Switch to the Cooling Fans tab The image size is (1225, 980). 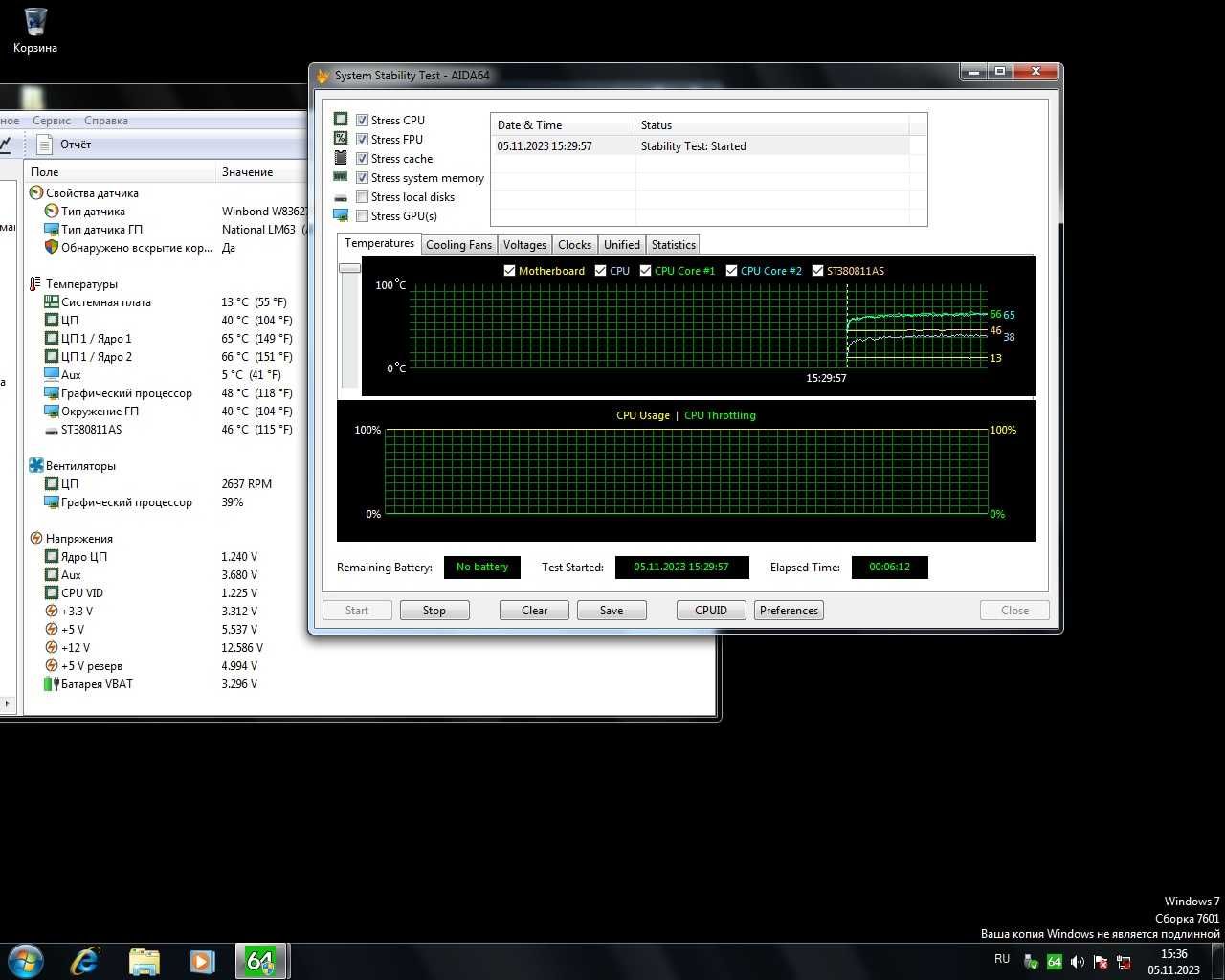[x=458, y=245]
